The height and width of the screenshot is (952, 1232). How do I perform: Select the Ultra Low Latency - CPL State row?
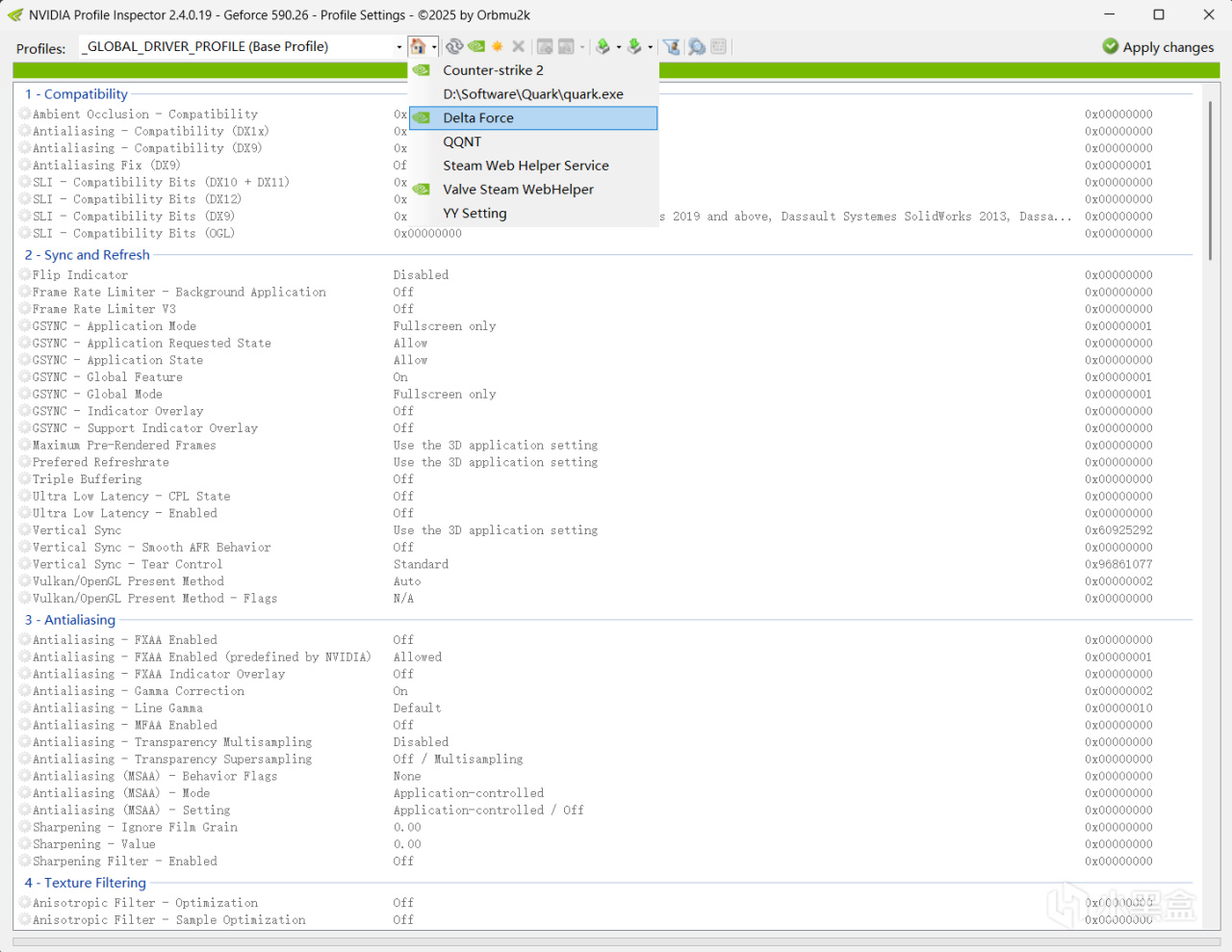pyautogui.click(x=132, y=497)
